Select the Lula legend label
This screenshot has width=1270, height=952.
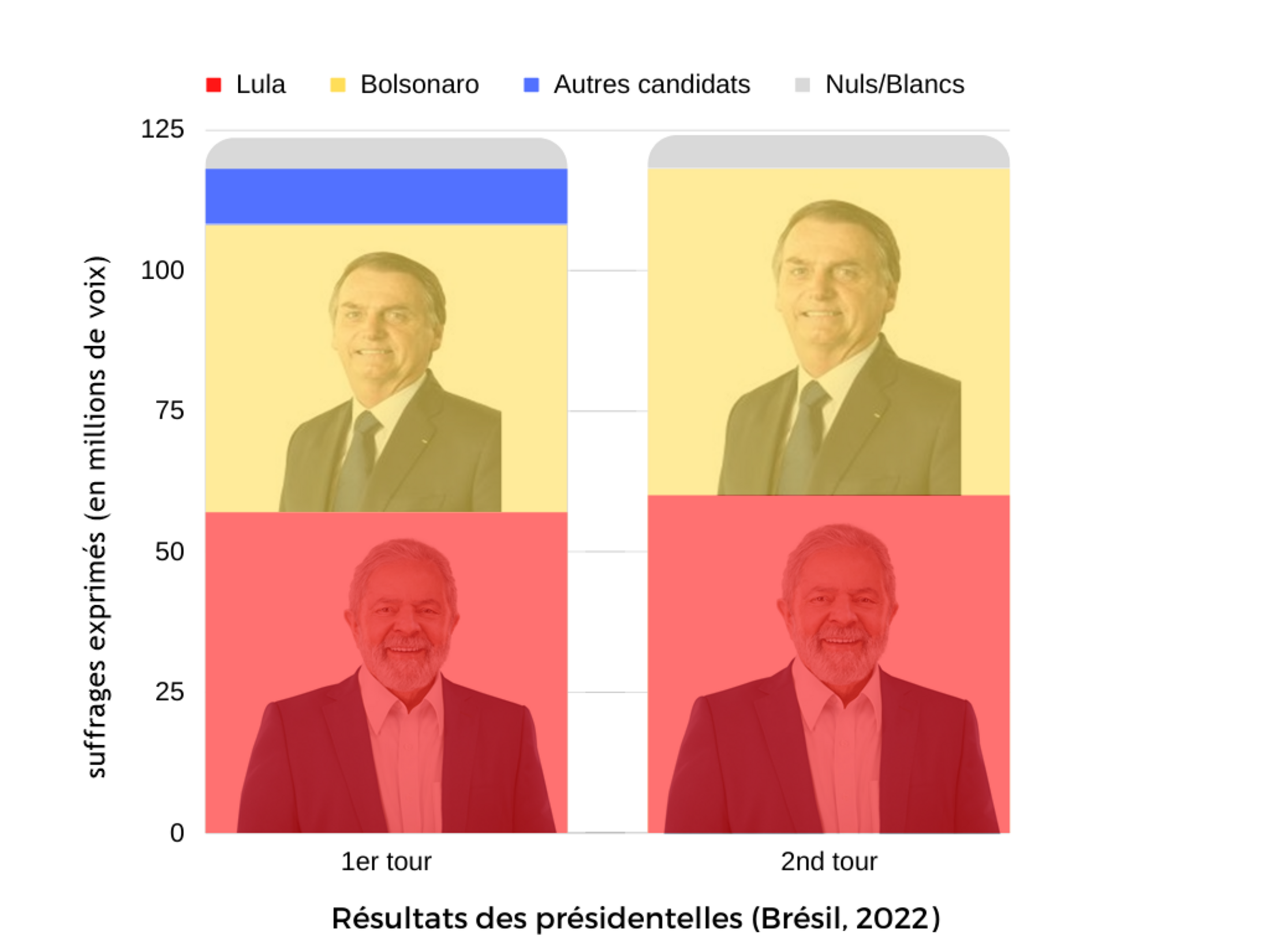(x=261, y=84)
